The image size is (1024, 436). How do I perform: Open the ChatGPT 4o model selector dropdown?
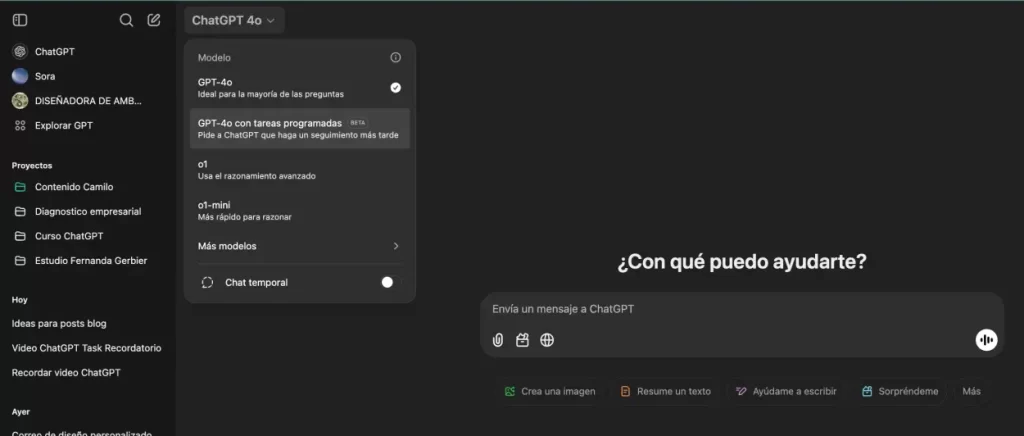(234, 21)
